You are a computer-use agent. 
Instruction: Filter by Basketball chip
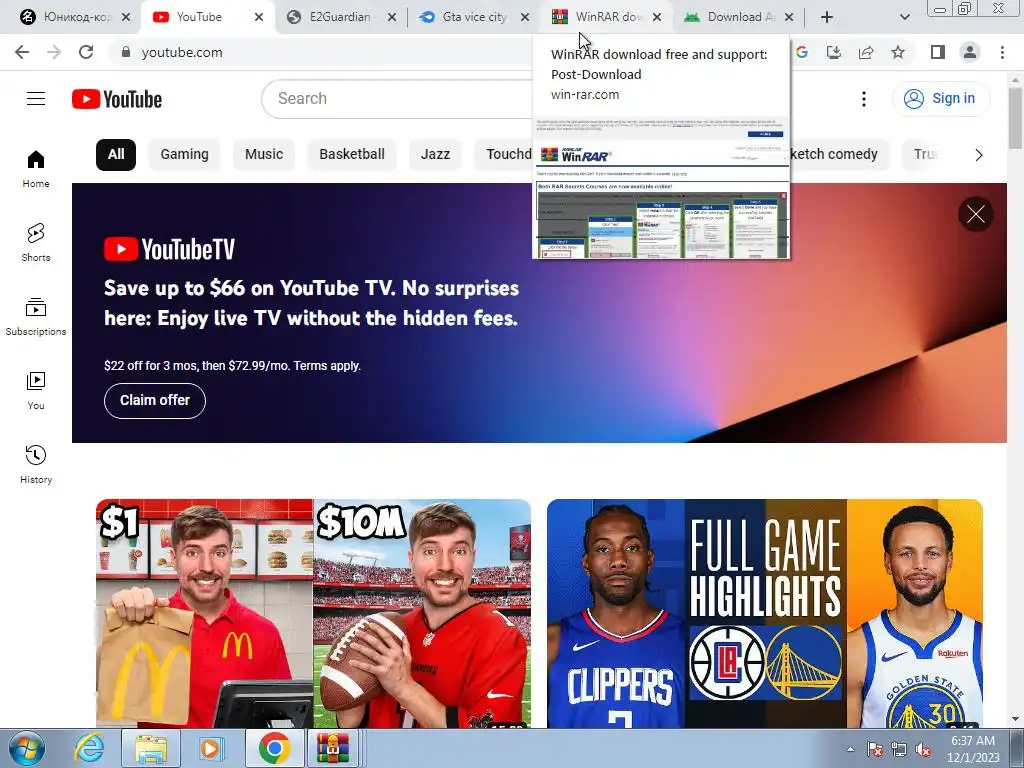(351, 155)
